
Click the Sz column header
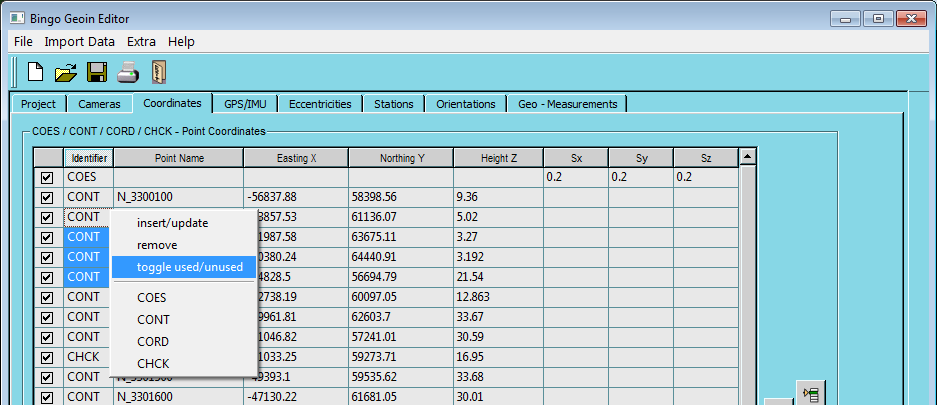tap(706, 158)
